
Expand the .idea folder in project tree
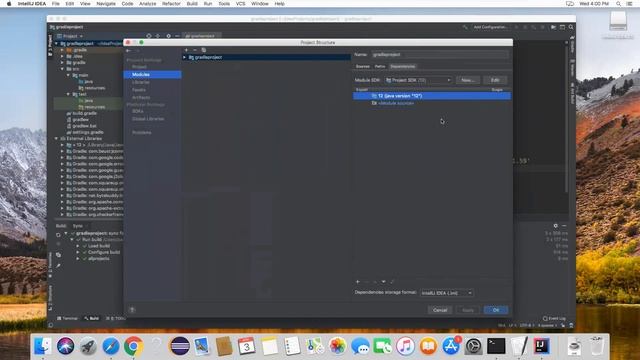click(62, 56)
